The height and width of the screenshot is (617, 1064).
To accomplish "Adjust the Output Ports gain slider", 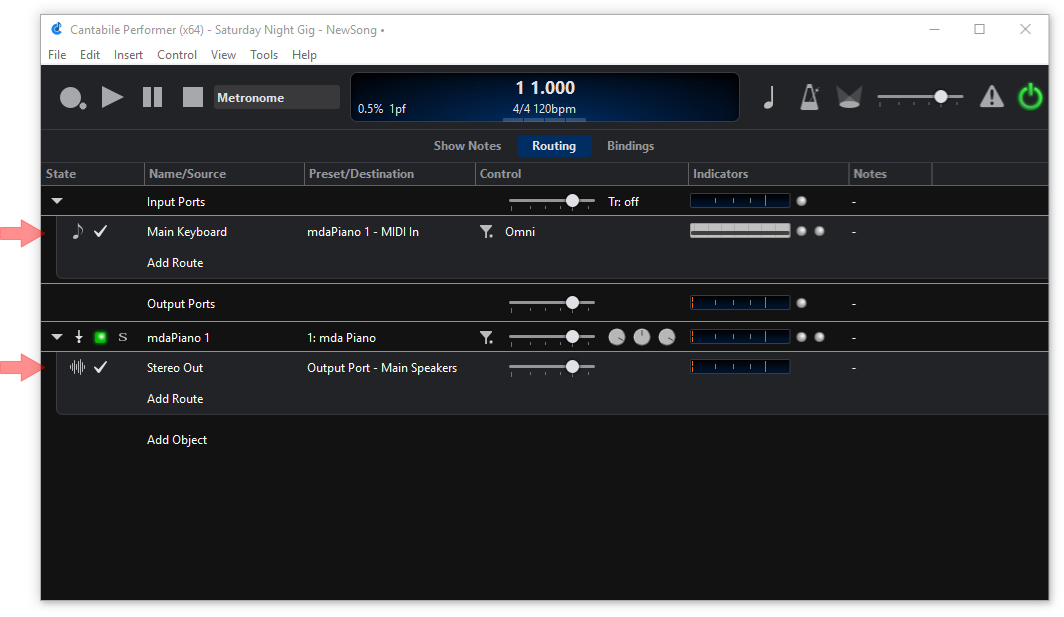I will 552,303.
